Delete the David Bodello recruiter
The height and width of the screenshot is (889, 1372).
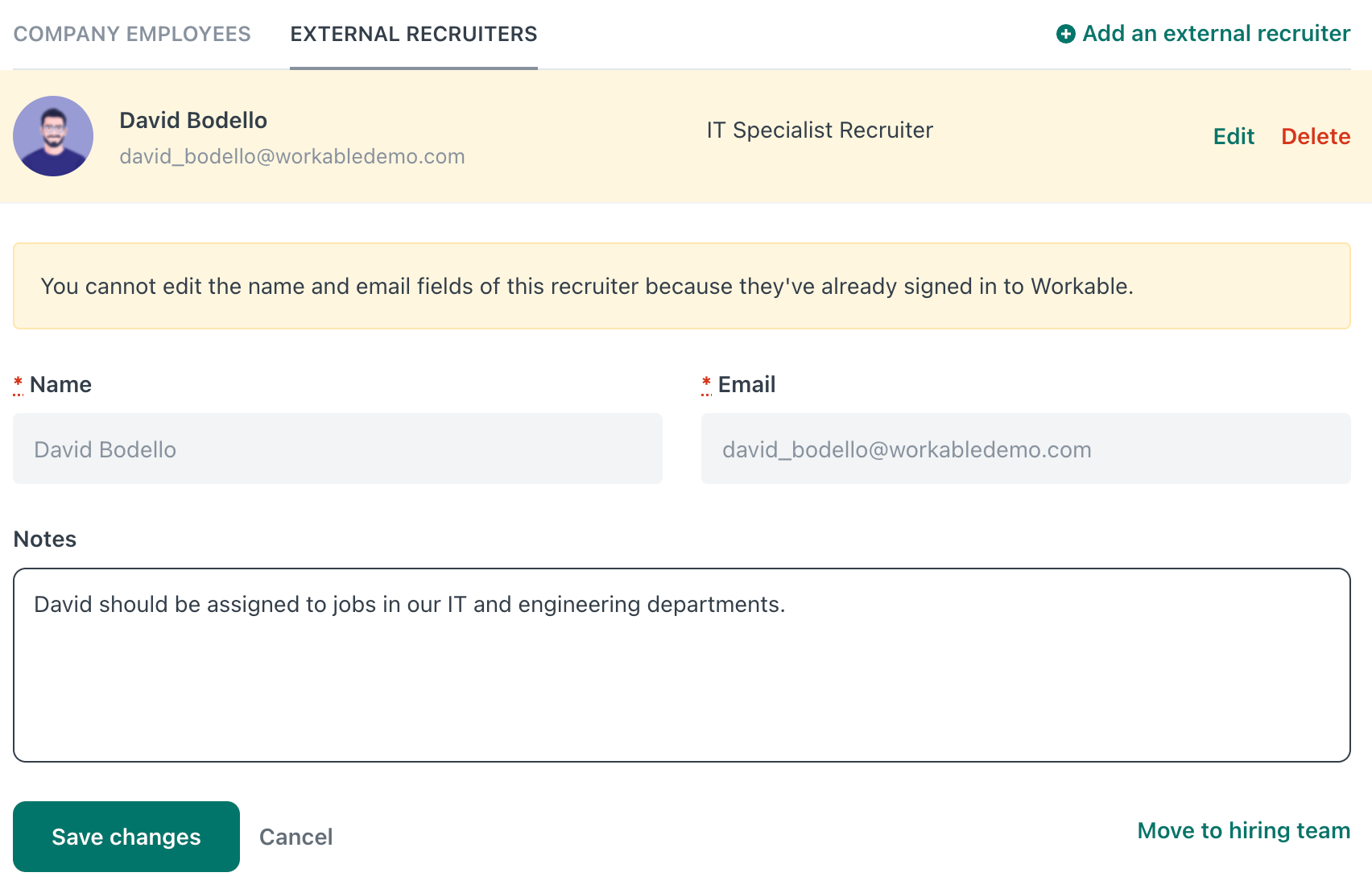tap(1316, 136)
